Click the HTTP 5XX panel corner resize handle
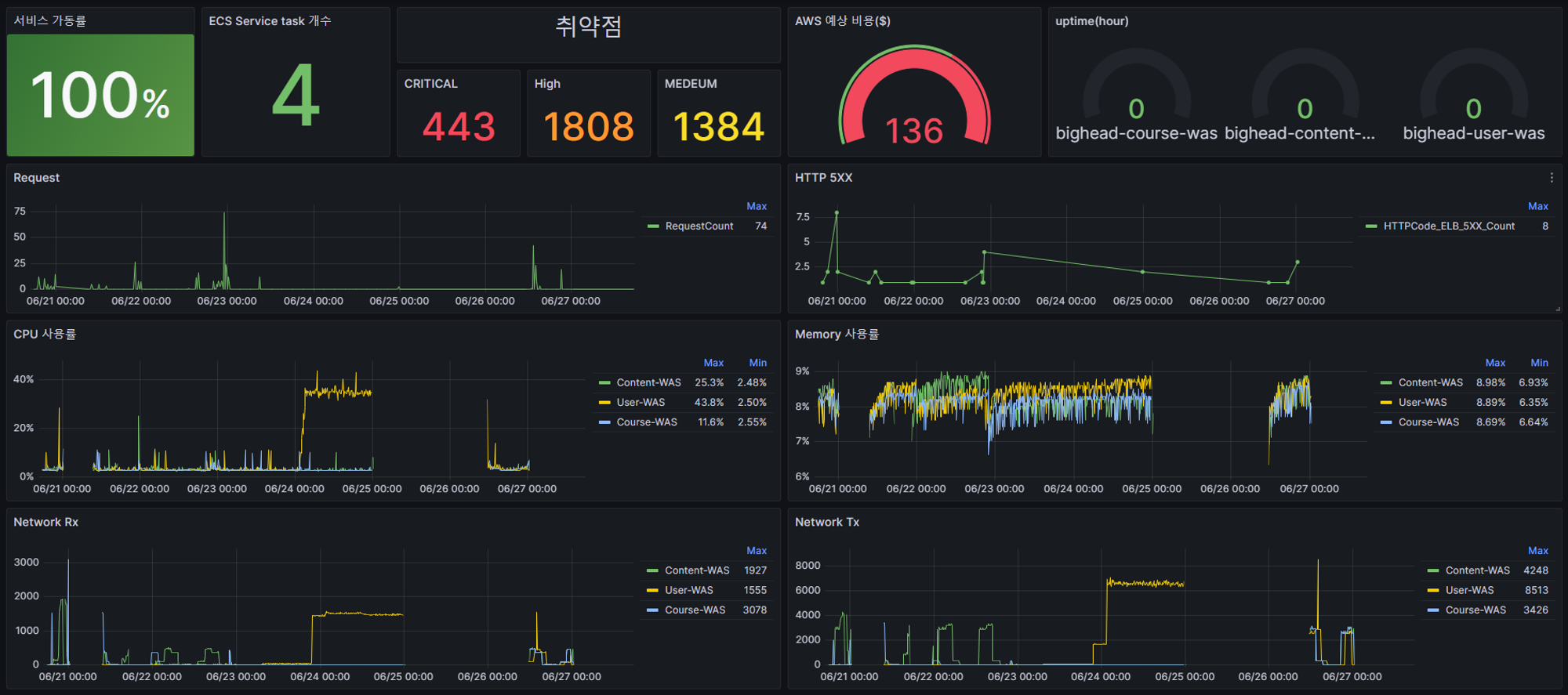The image size is (1568, 695). pyautogui.click(x=1558, y=309)
